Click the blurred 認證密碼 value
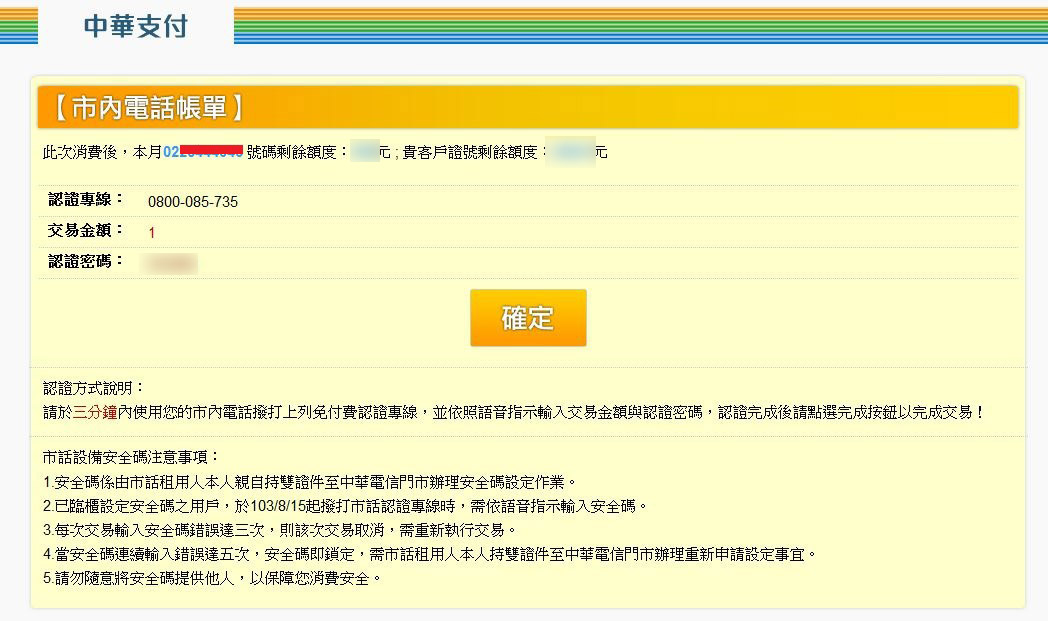Screen dimensions: 1048x621 click(170, 263)
